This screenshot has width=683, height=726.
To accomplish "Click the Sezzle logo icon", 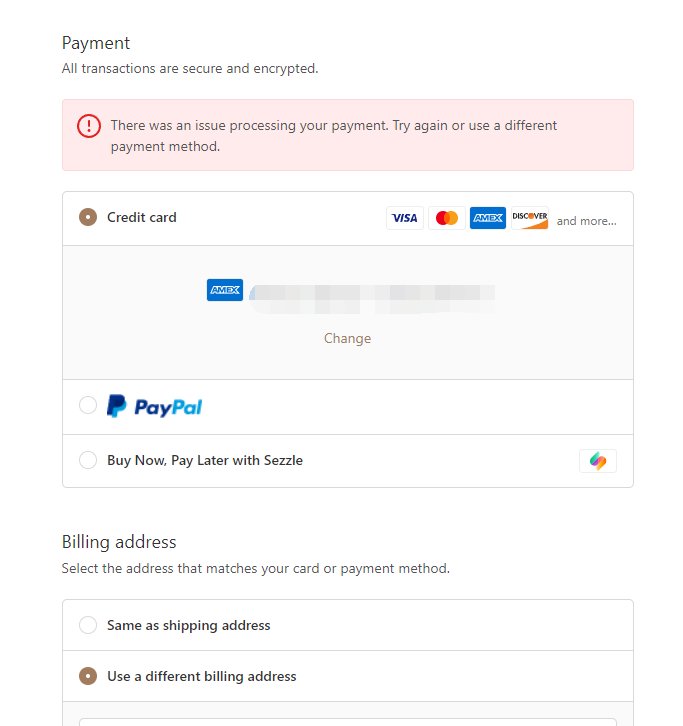I will pos(598,461).
